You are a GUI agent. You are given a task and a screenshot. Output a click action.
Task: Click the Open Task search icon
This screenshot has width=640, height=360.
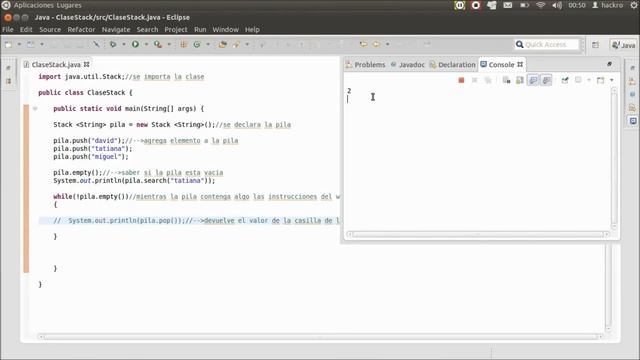point(236,44)
